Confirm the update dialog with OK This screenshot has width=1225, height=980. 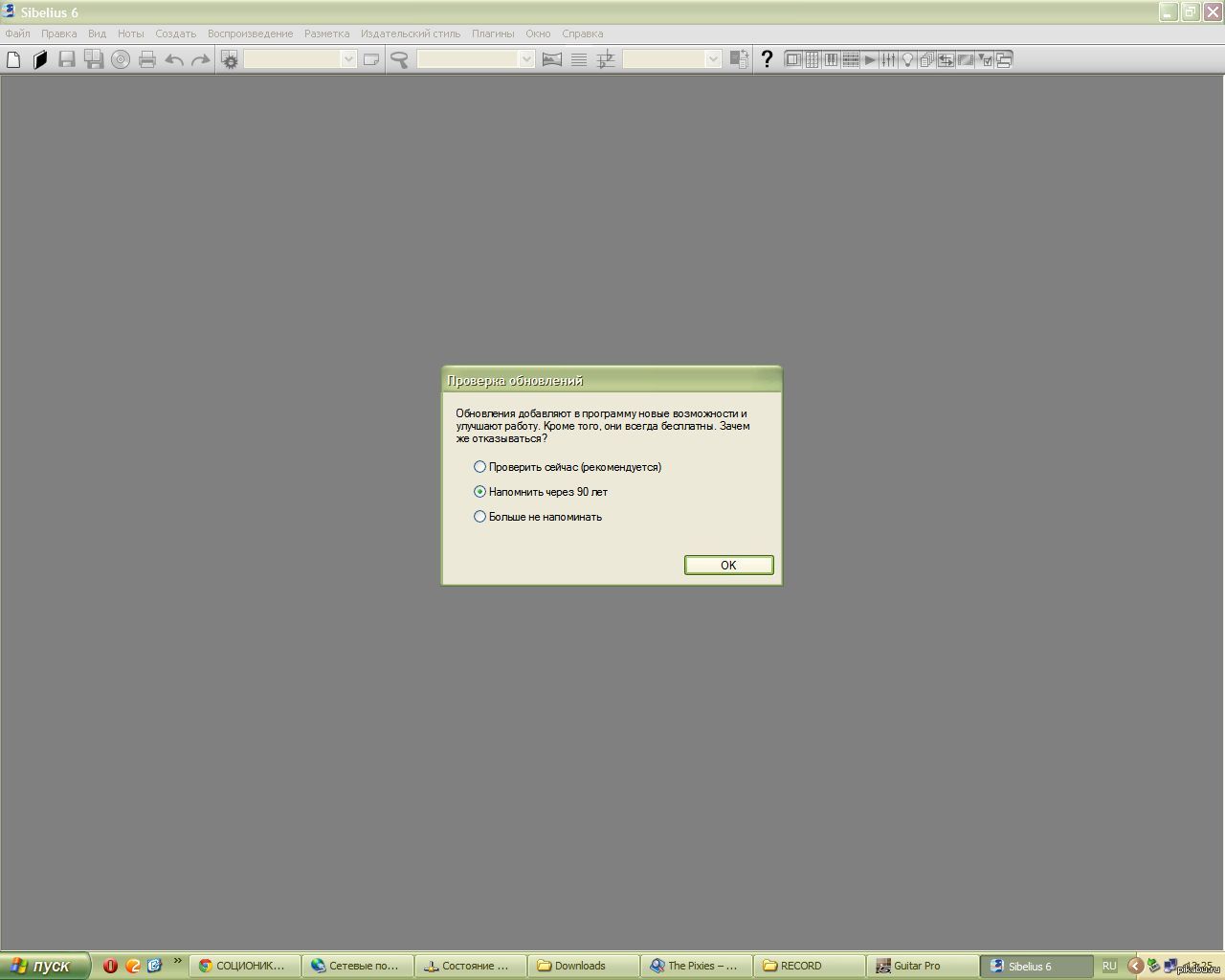729,565
